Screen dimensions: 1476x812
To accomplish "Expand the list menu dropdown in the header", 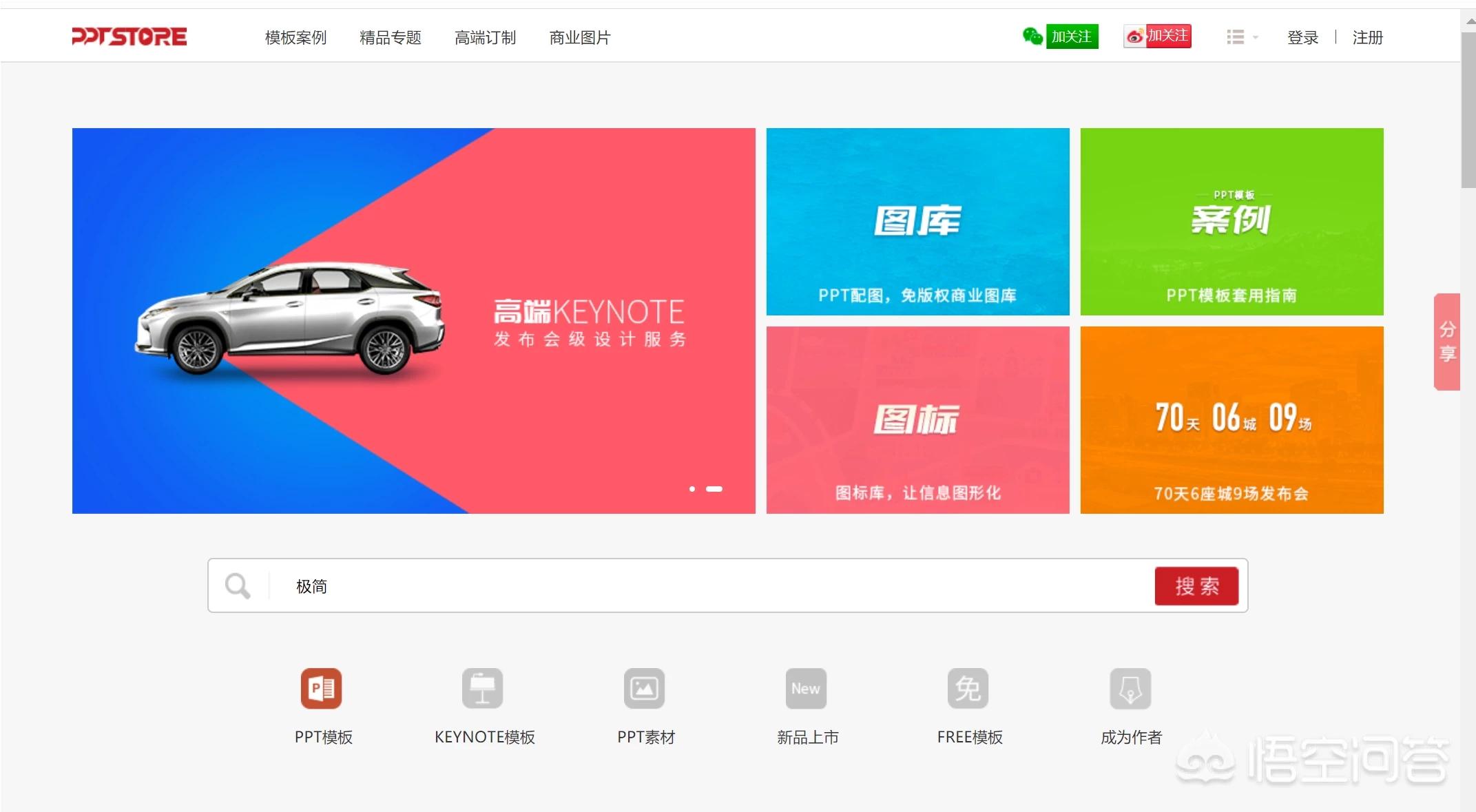I will tap(1242, 37).
